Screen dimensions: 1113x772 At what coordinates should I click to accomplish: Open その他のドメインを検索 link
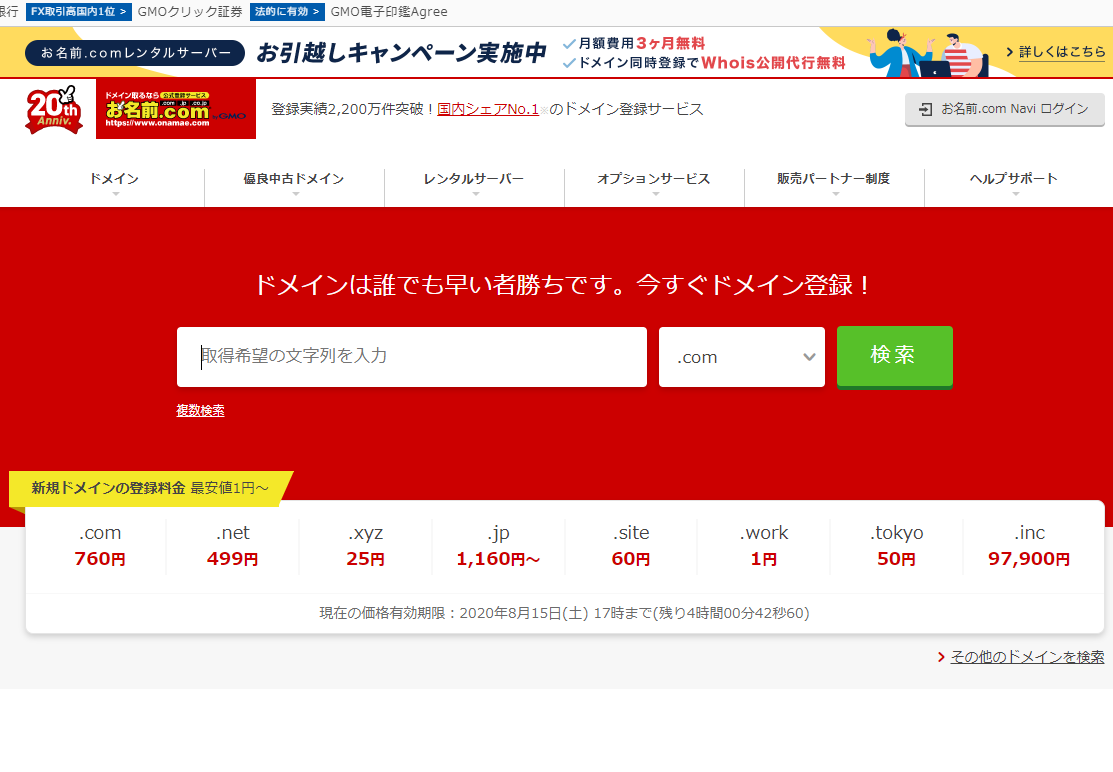[1027, 657]
